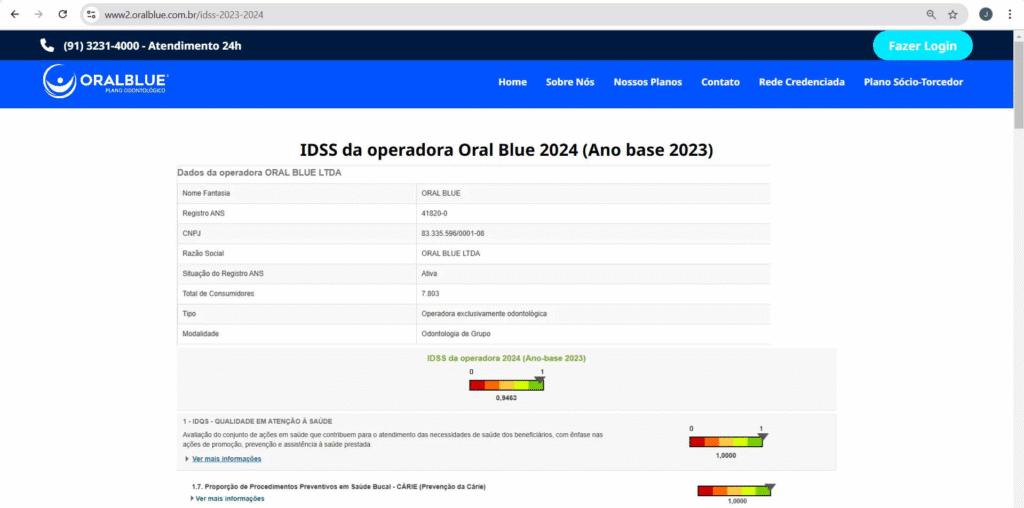
Task: Expand 'Ver mais informações' under IDQS section
Action: pyautogui.click(x=226, y=459)
